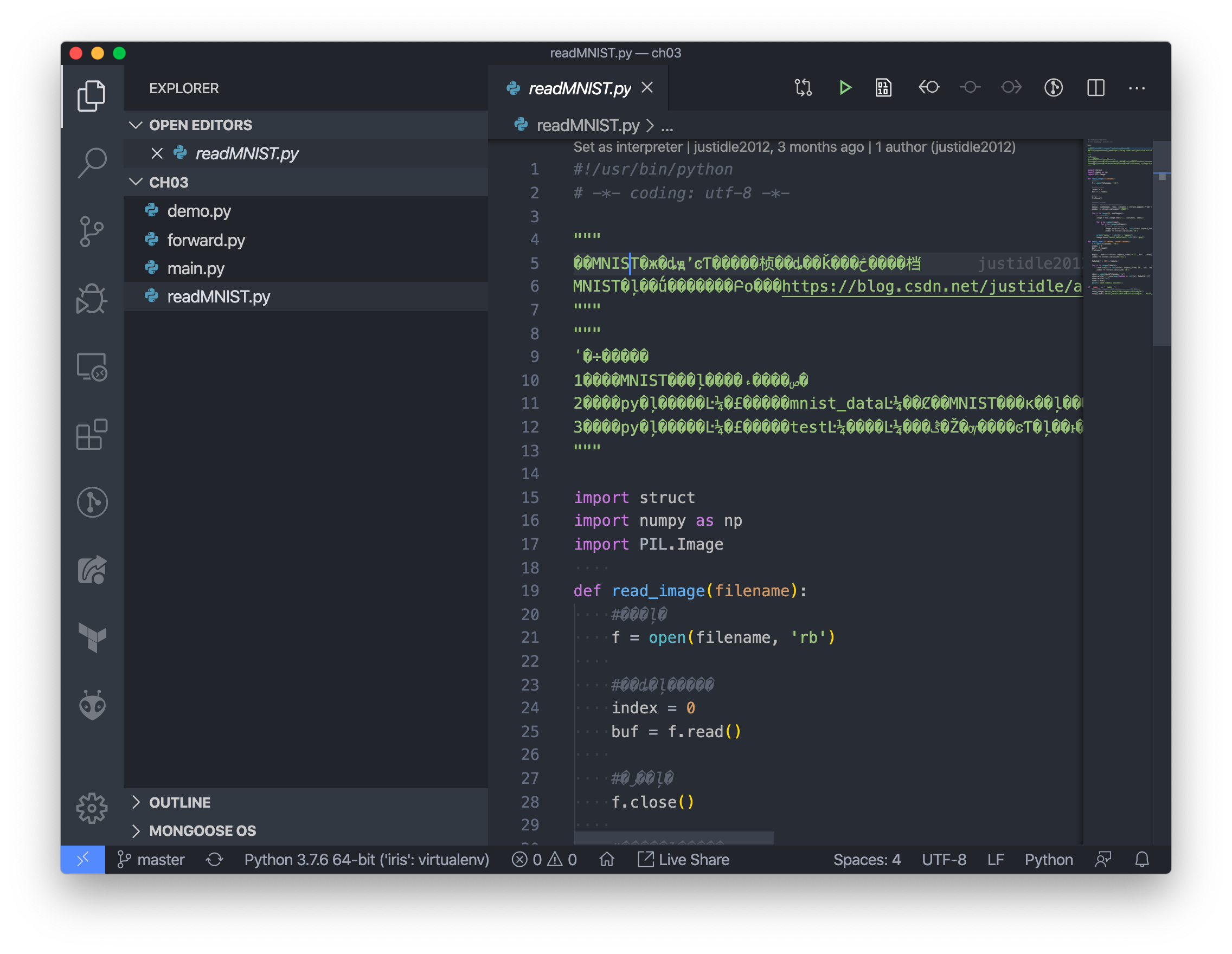The image size is (1232, 954).
Task: Open the PlatformIO alien icon
Action: pyautogui.click(x=92, y=705)
